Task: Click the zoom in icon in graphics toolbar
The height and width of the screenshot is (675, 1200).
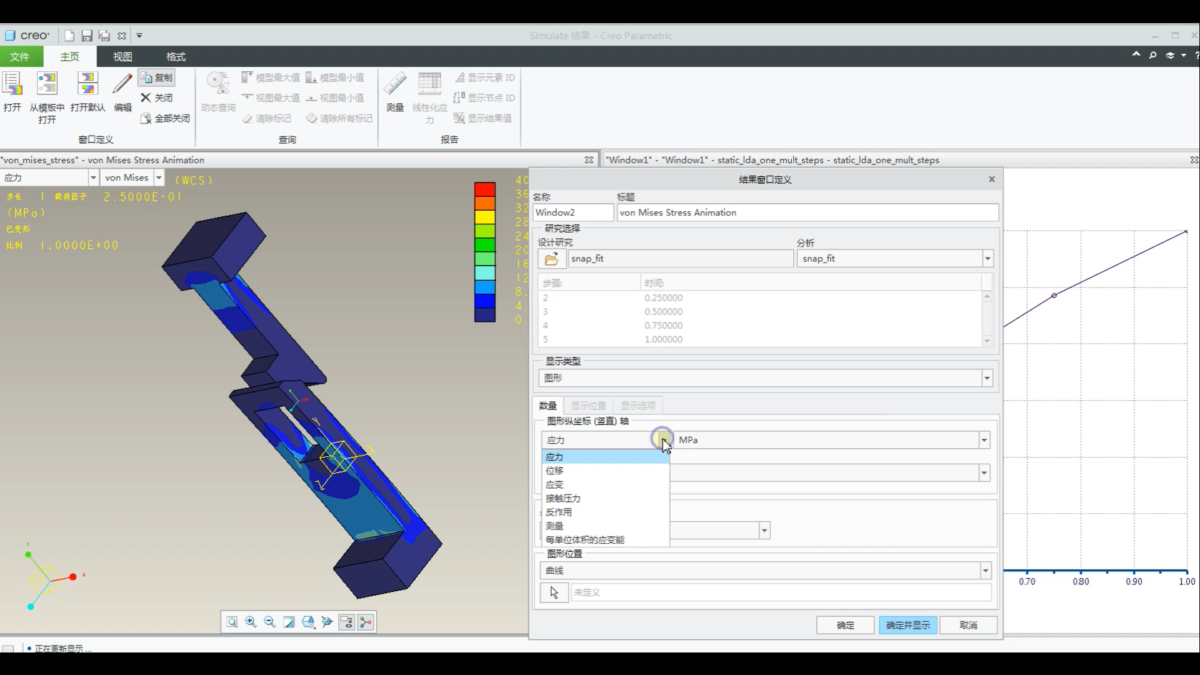Action: 251,622
